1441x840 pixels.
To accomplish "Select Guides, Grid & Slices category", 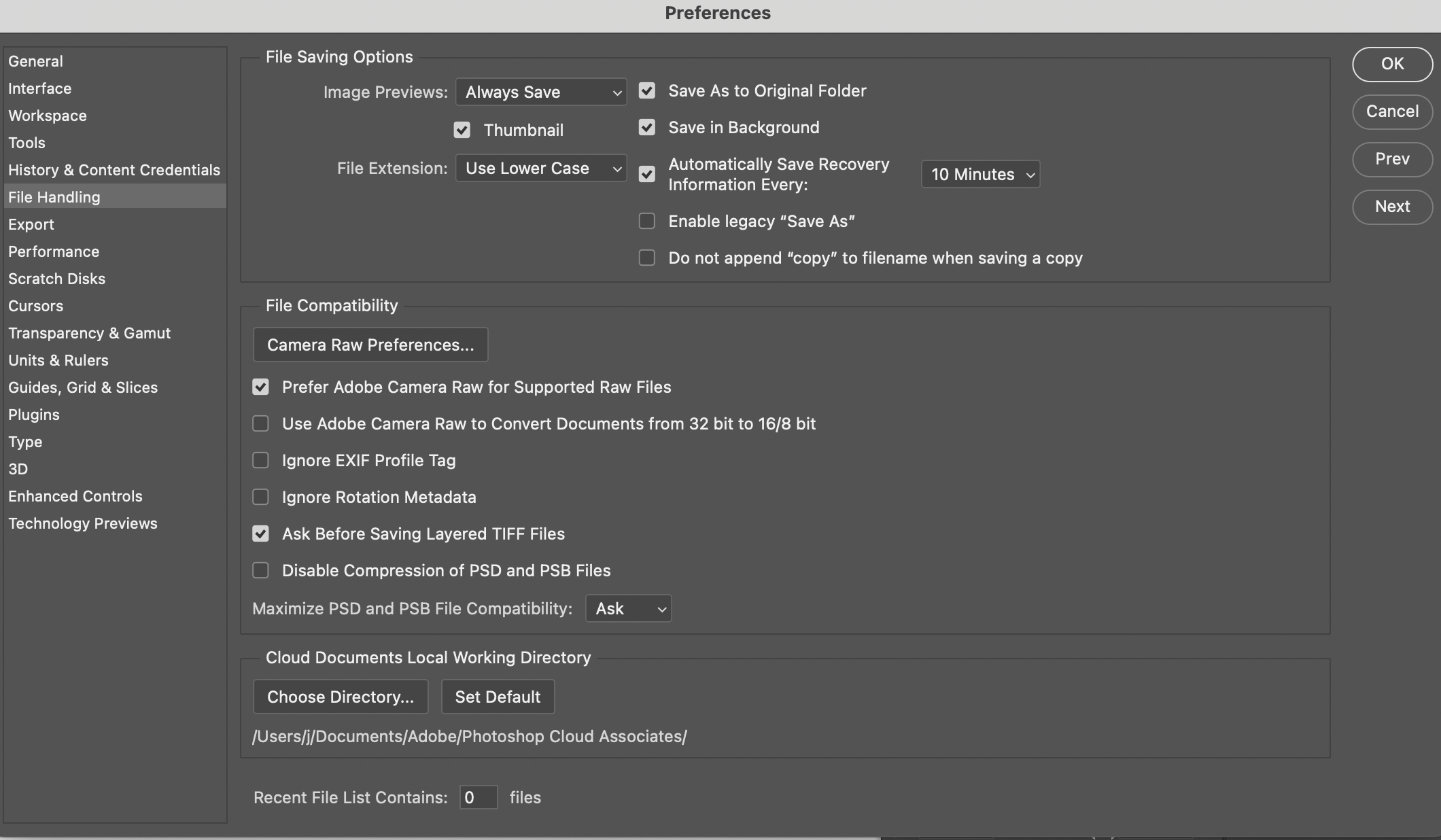I will coord(115,387).
